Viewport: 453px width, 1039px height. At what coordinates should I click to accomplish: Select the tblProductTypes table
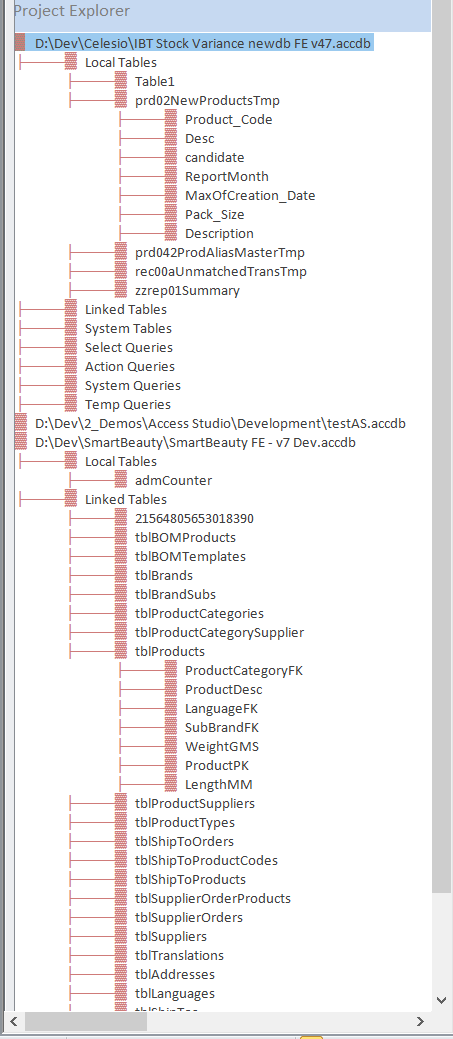[x=185, y=823]
